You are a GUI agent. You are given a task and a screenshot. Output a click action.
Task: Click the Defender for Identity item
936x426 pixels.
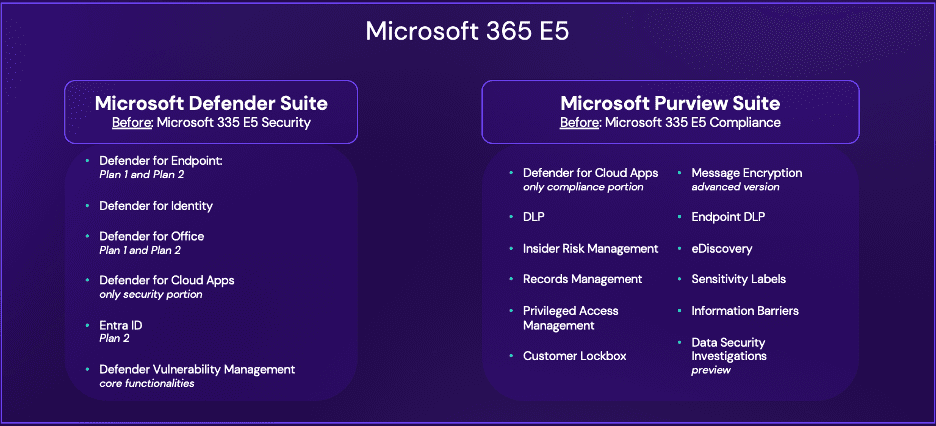tap(155, 206)
